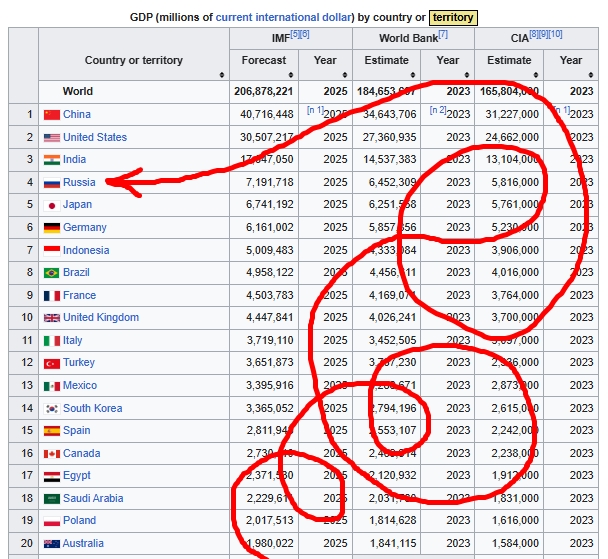Open the South Korea country link

point(93,408)
